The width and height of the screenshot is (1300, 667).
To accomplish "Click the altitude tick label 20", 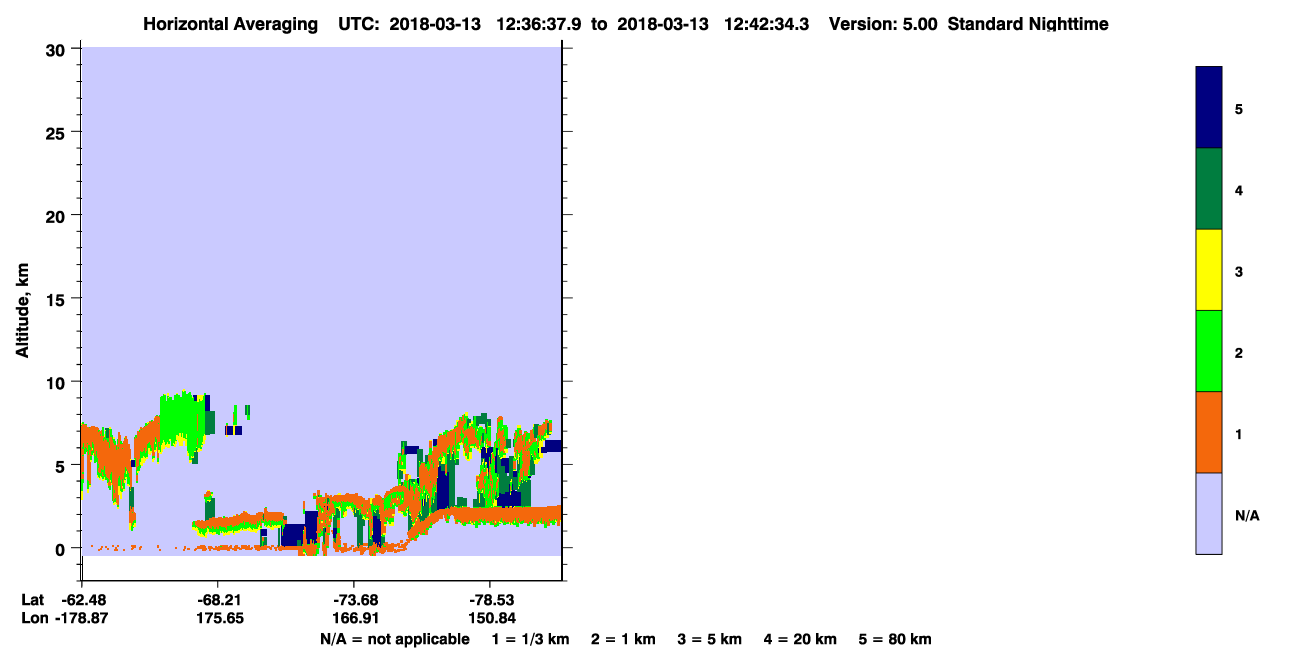I will tap(58, 215).
